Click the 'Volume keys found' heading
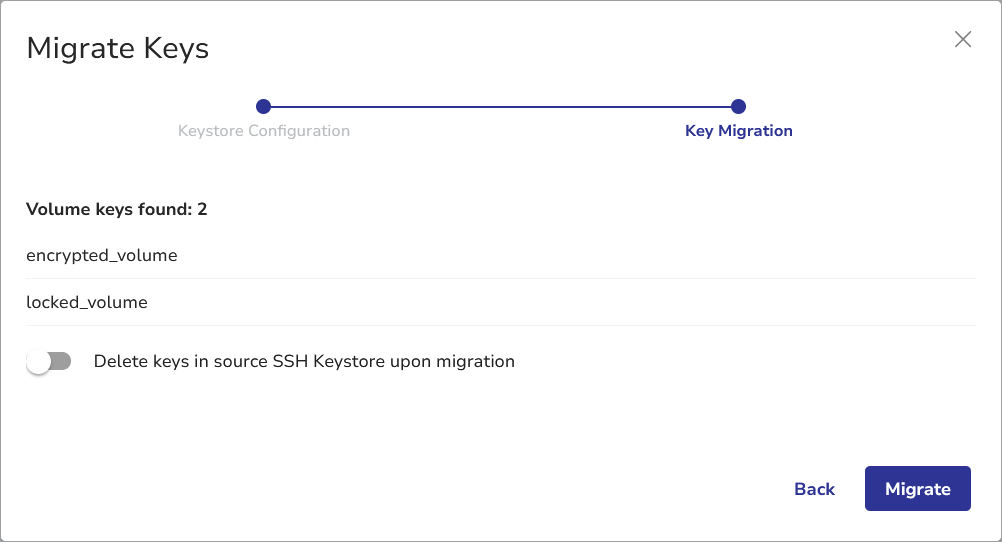1002x542 pixels. 108,209
